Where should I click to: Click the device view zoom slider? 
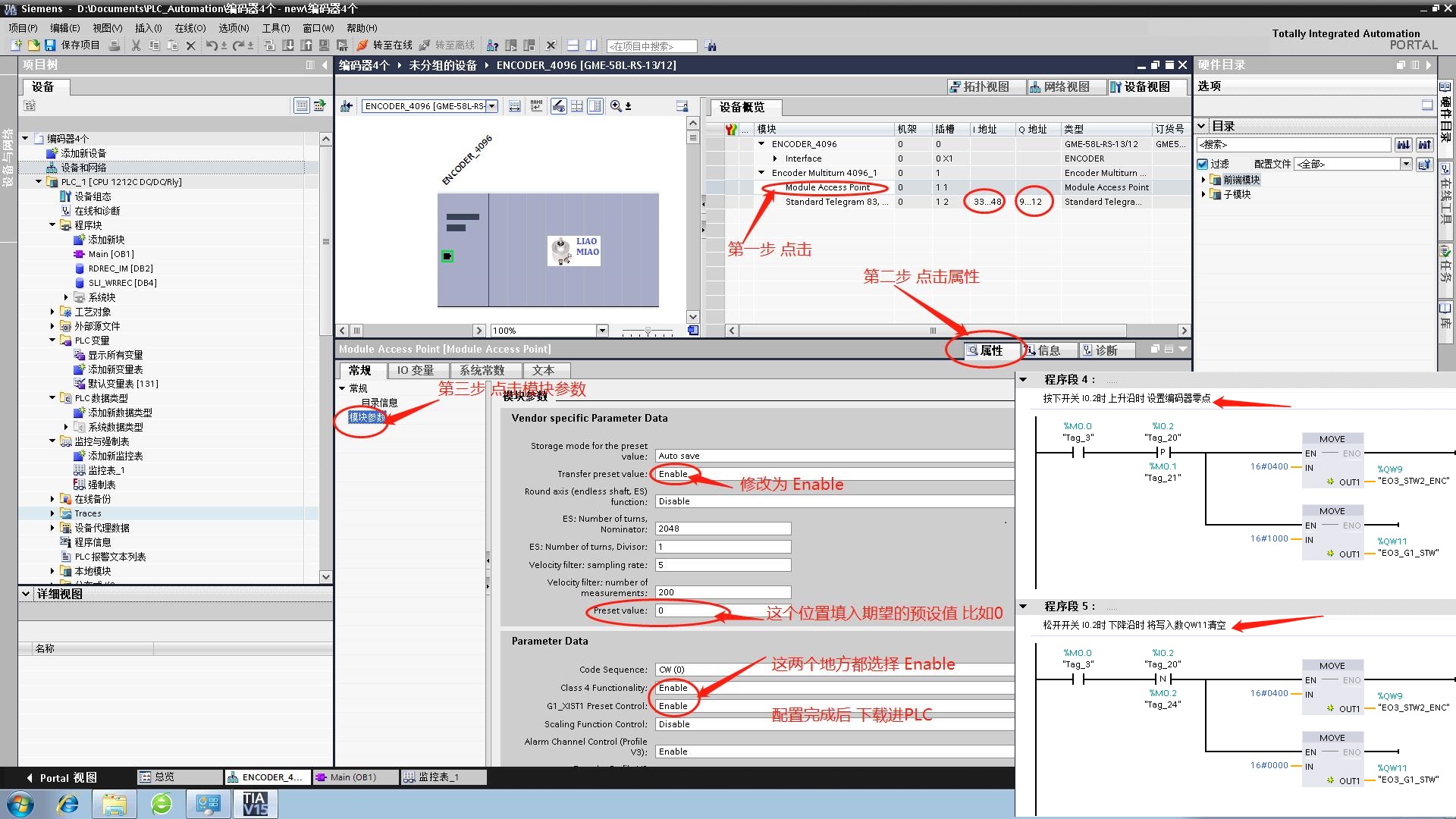[x=648, y=331]
